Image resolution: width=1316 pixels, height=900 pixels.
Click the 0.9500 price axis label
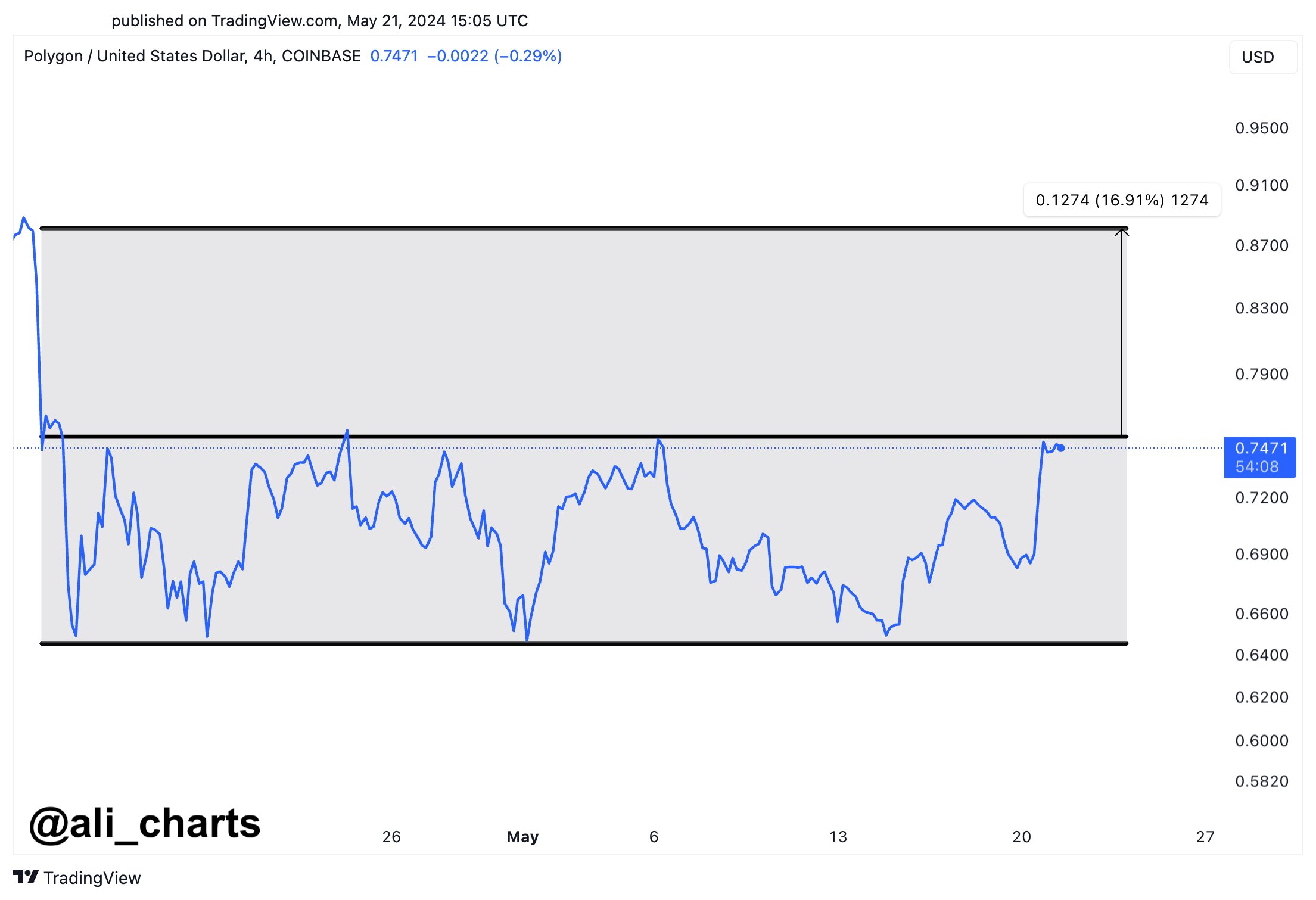(1261, 128)
